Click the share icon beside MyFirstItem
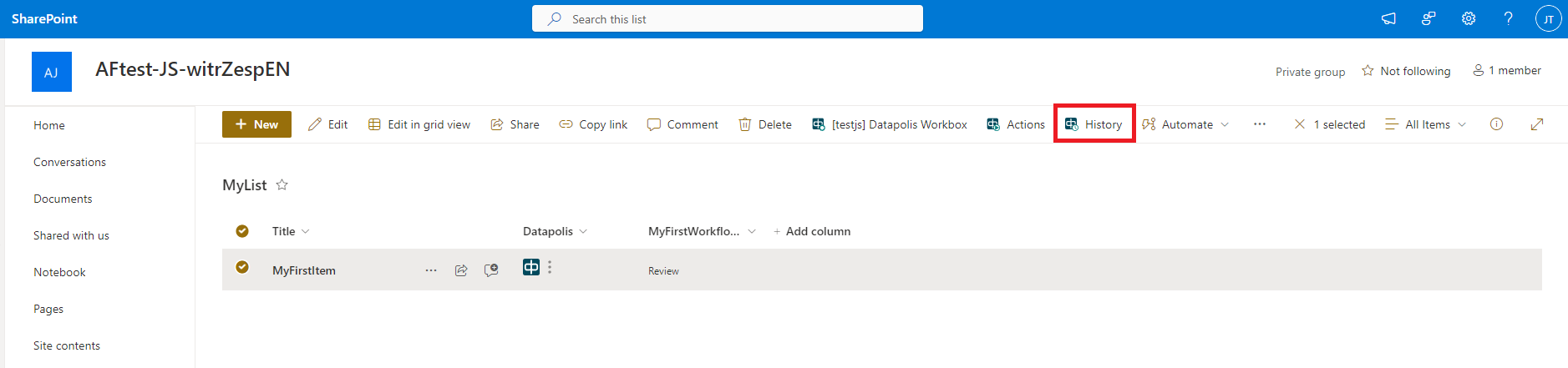Screen dimensions: 1568x368 [x=461, y=270]
